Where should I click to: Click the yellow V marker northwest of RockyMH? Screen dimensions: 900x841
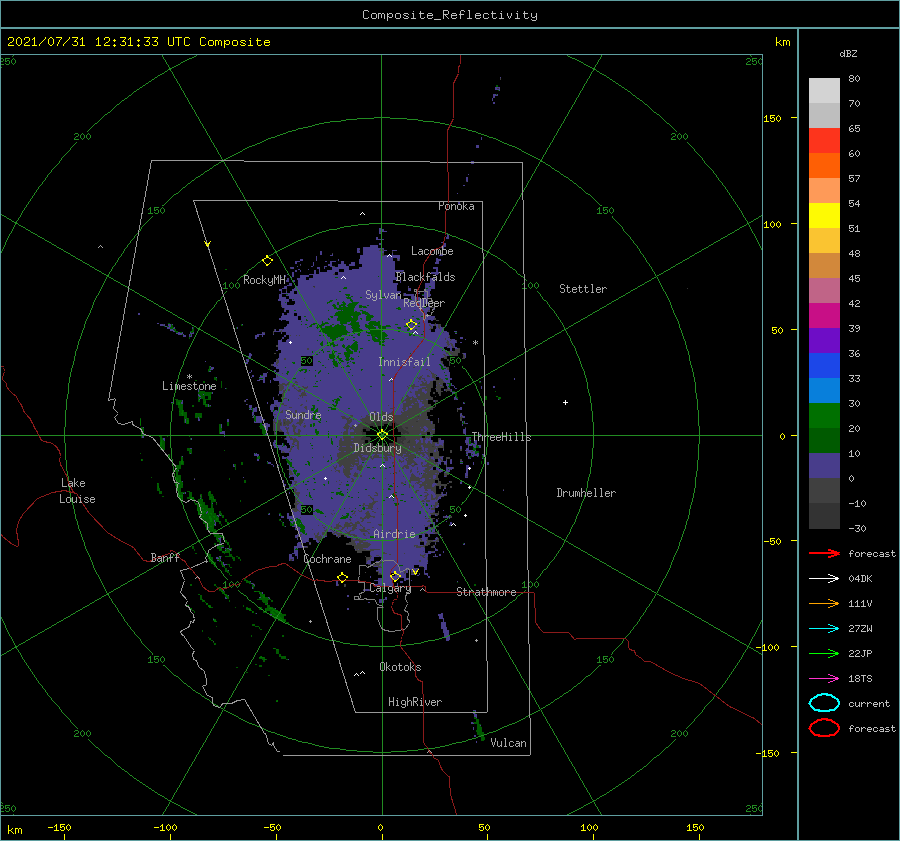pyautogui.click(x=208, y=244)
